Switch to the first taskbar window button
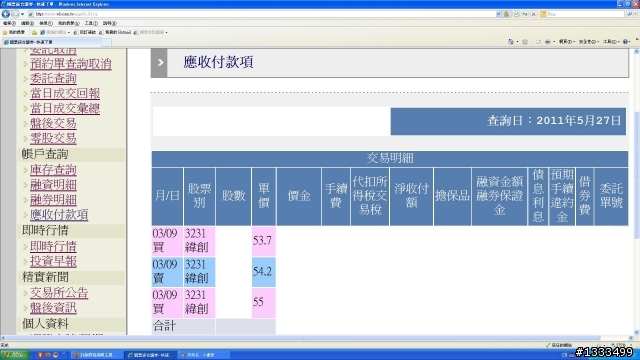The height and width of the screenshot is (360, 640). click(x=97, y=355)
